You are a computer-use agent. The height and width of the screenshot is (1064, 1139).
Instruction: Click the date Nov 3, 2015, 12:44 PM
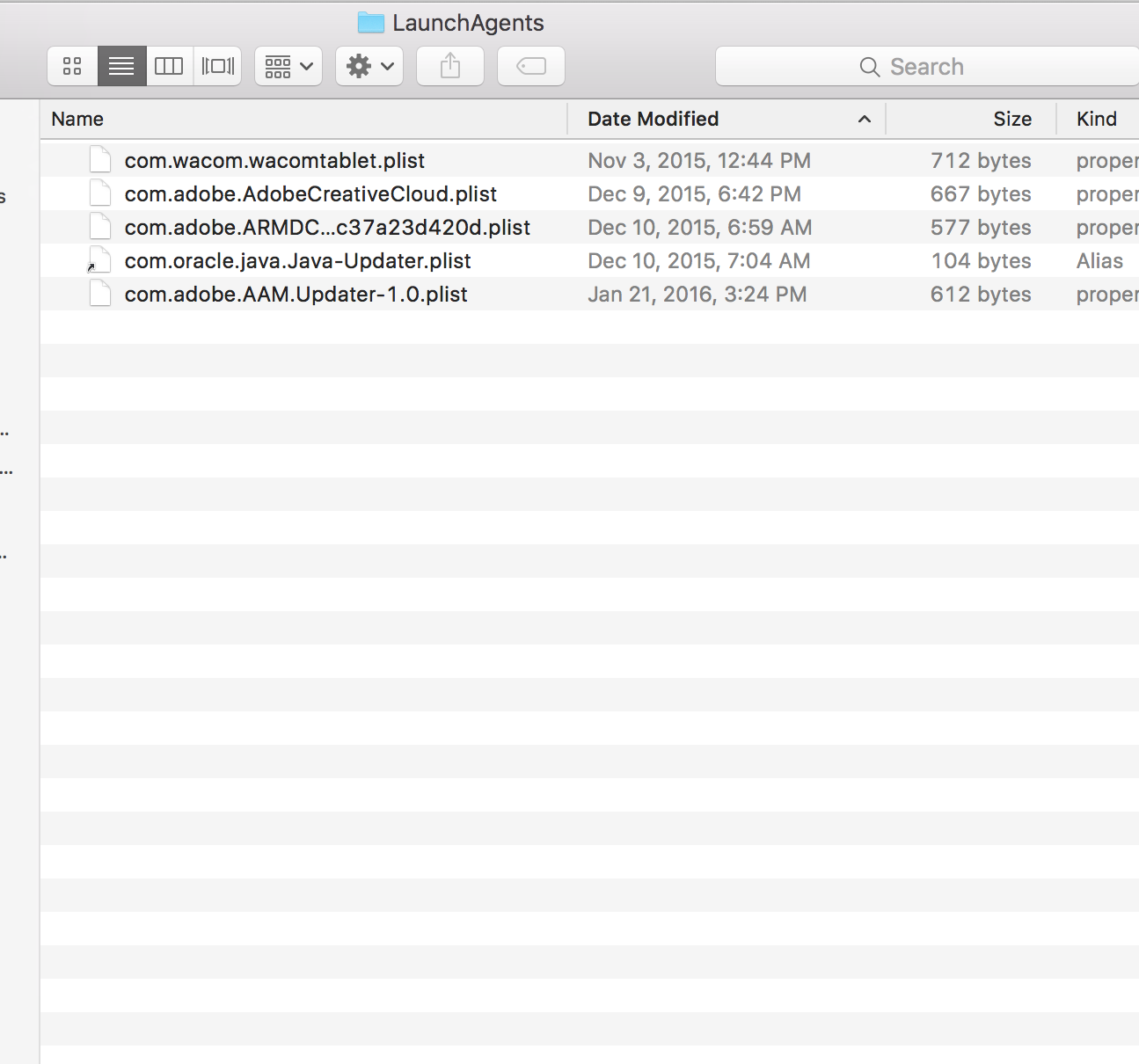pos(699,161)
